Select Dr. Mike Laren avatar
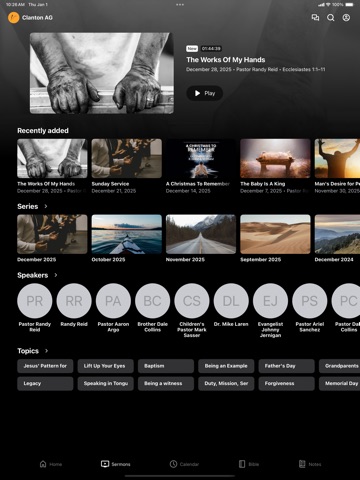 click(x=231, y=301)
